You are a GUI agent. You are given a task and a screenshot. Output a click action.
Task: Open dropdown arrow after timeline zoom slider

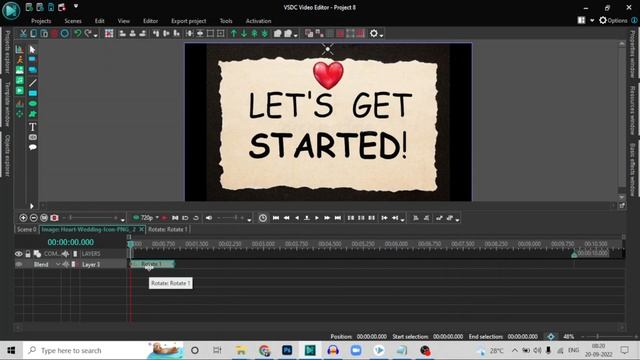[123, 220]
